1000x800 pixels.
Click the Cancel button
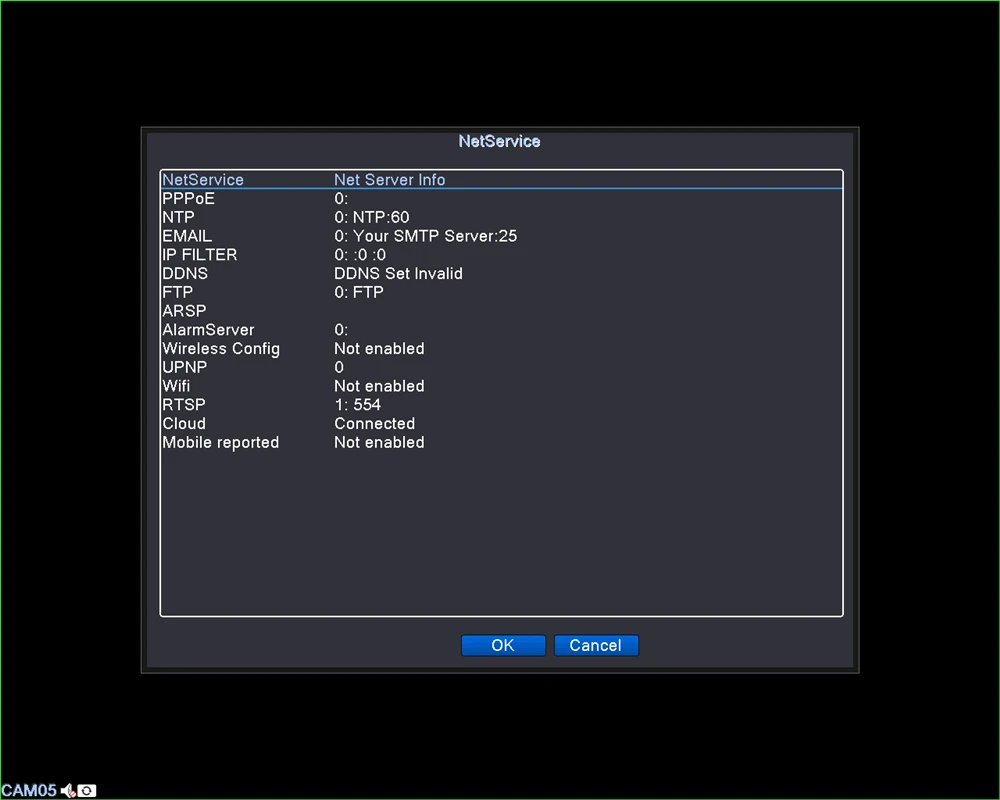tap(596, 645)
